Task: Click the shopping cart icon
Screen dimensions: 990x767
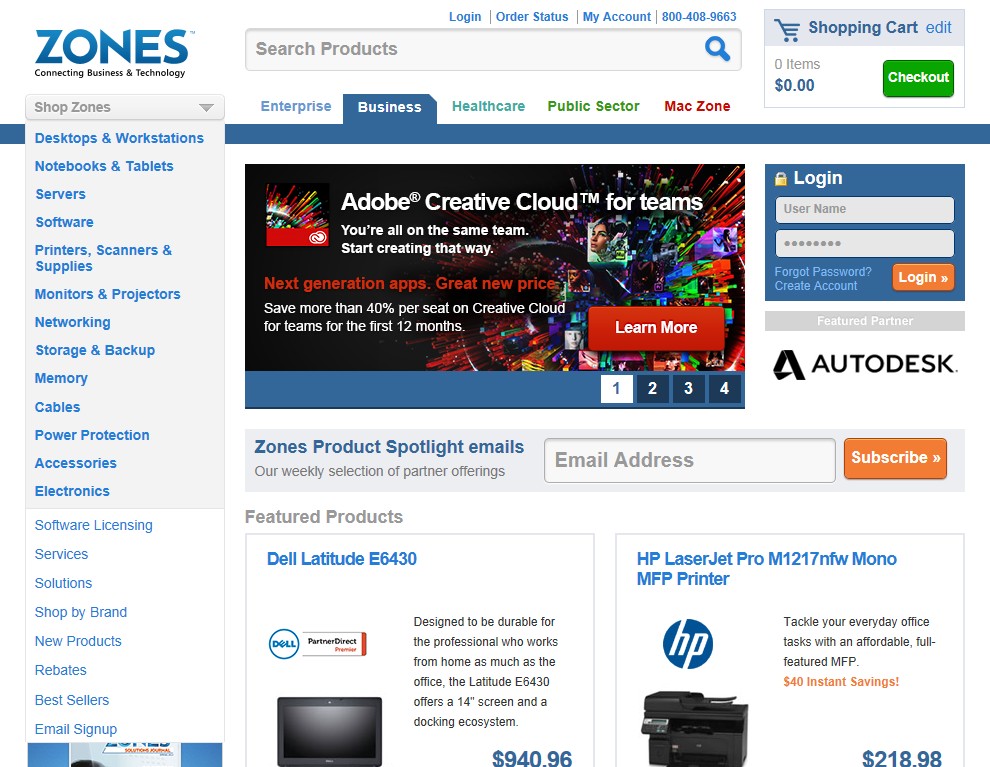Action: click(787, 30)
